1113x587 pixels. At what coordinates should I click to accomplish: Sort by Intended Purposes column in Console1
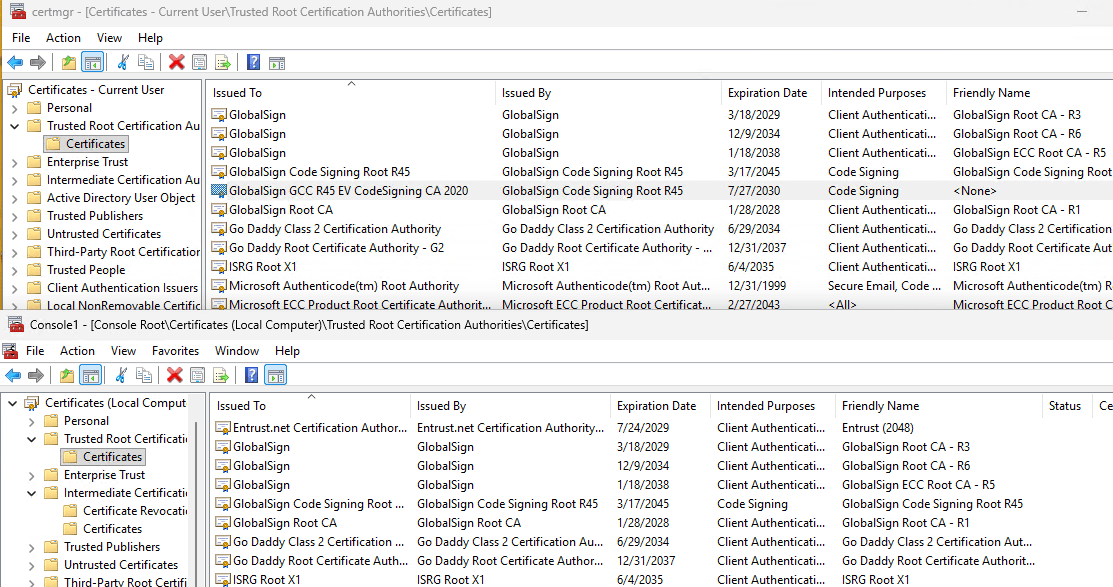(772, 406)
